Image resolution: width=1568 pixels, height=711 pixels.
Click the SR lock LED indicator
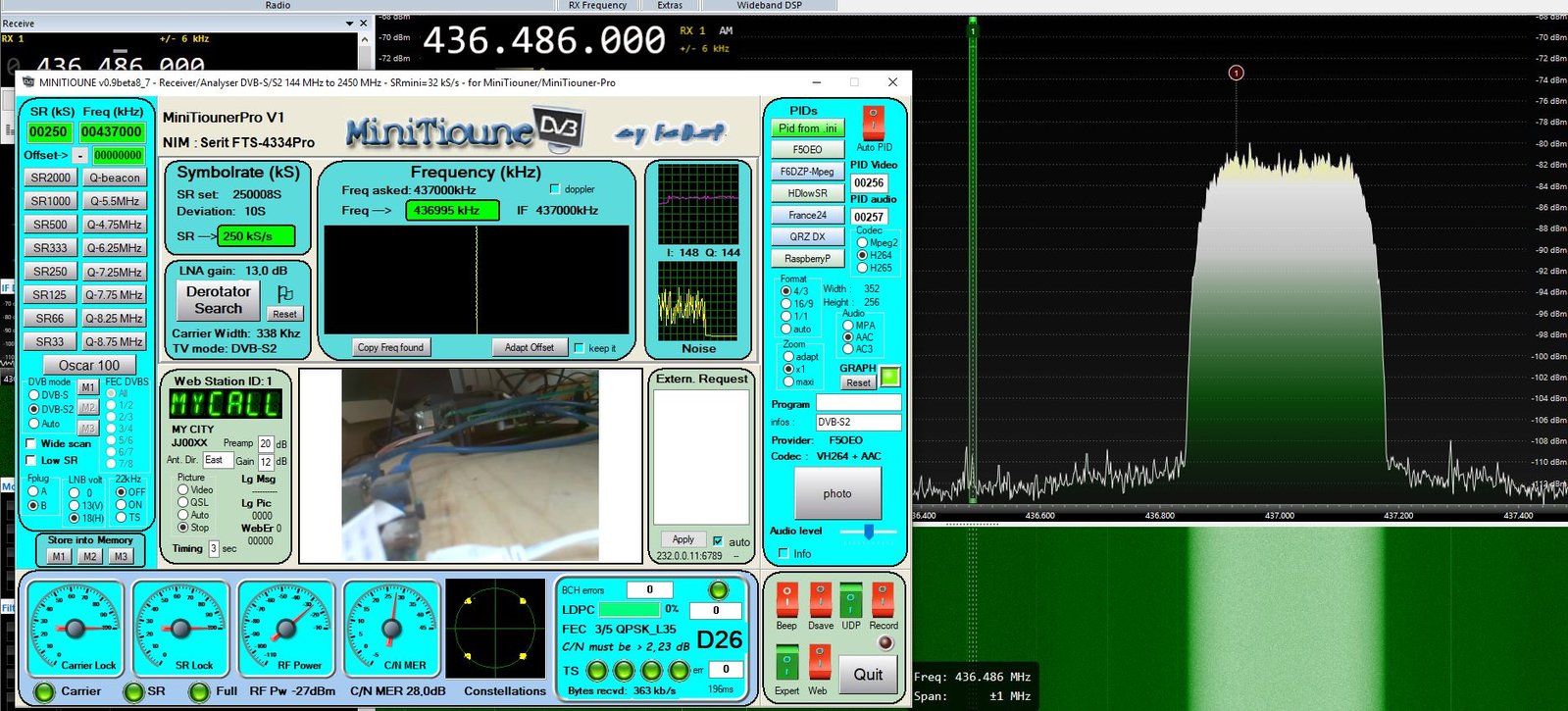(133, 691)
